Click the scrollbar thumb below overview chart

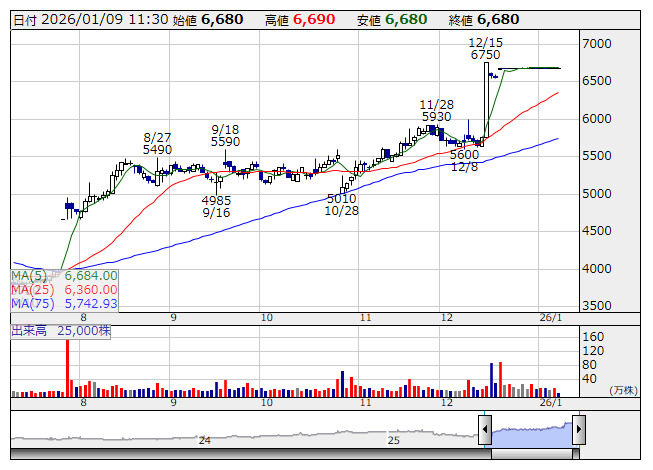531,455
